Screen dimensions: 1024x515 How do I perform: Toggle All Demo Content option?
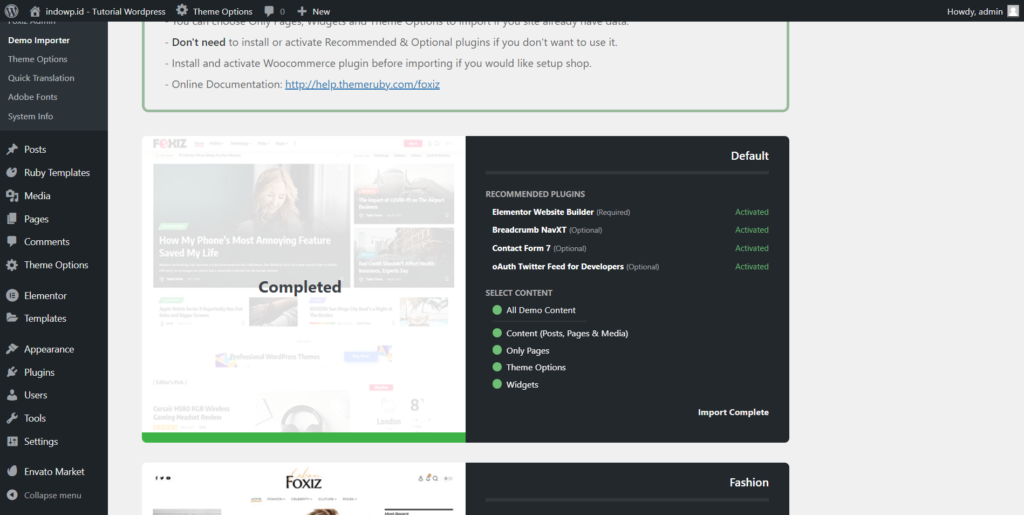[497, 310]
